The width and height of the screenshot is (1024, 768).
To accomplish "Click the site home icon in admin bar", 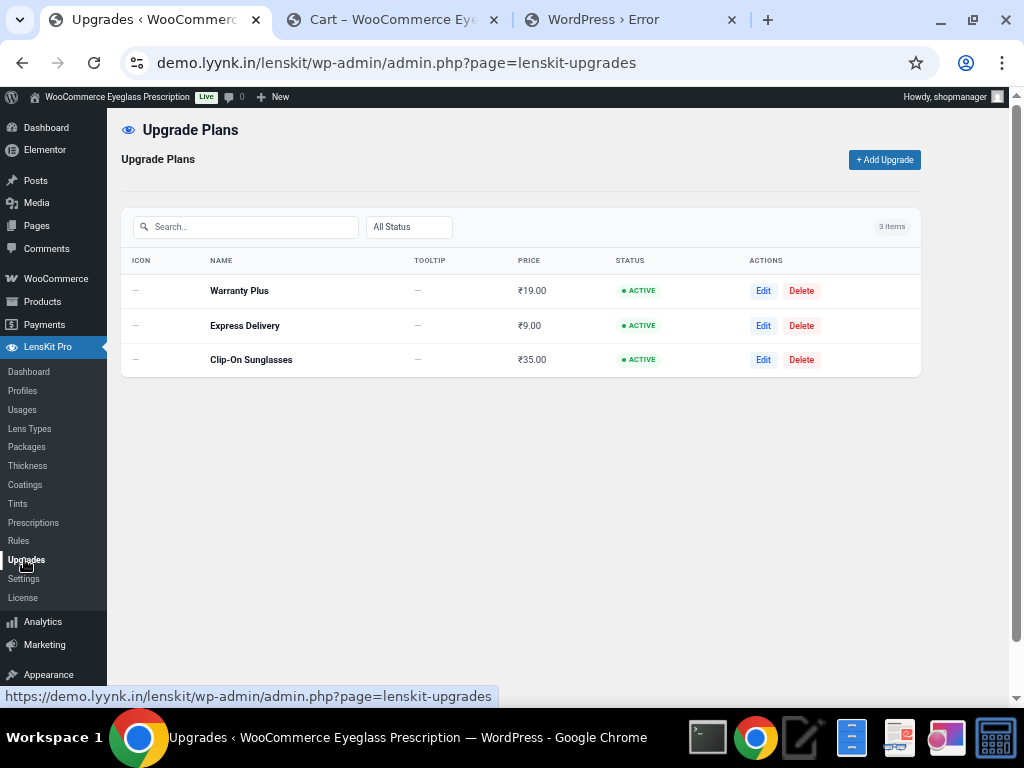I will (35, 97).
